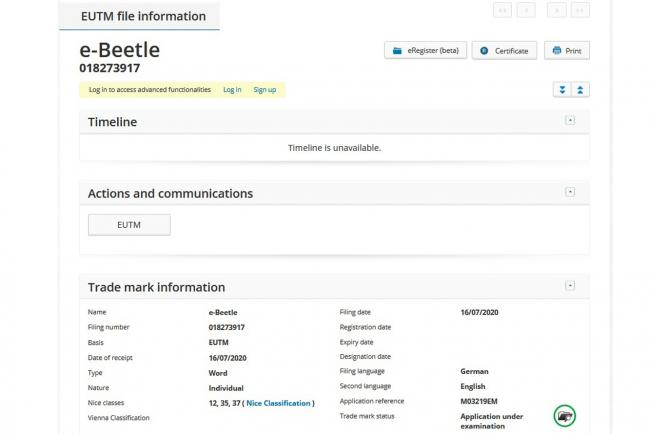Go to the next result arrow button
The width and height of the screenshot is (650, 434).
coord(557,10)
